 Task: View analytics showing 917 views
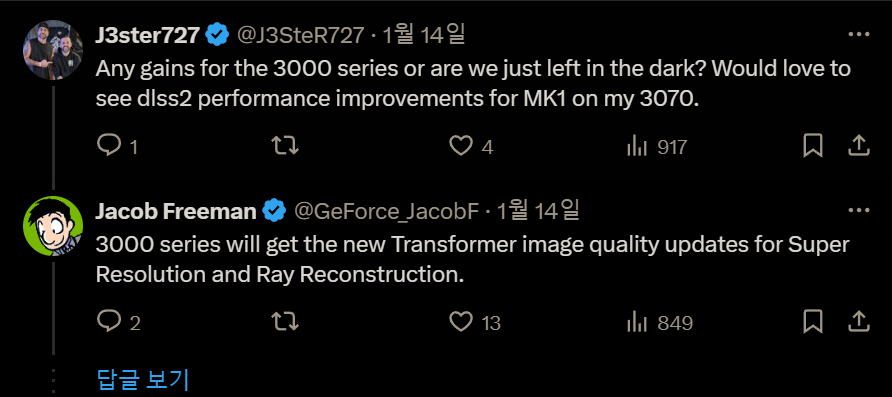tap(656, 148)
